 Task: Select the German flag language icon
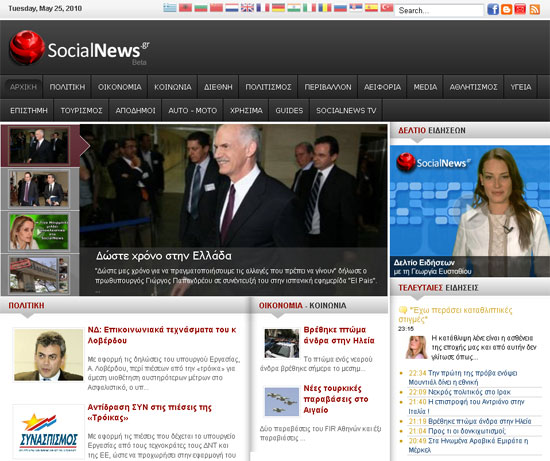click(x=278, y=8)
